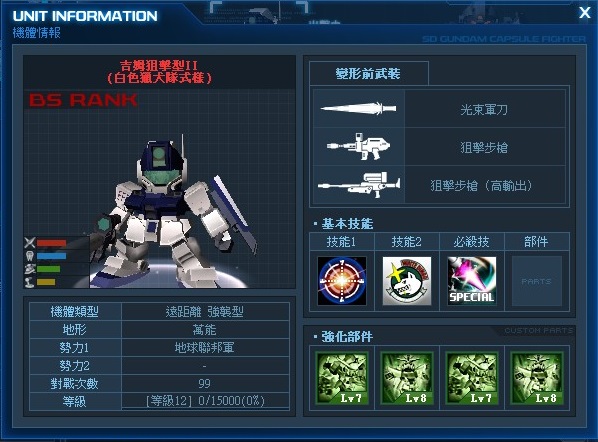Click the crosshair target skill 1 icon
This screenshot has height=442, width=598.
tap(342, 281)
